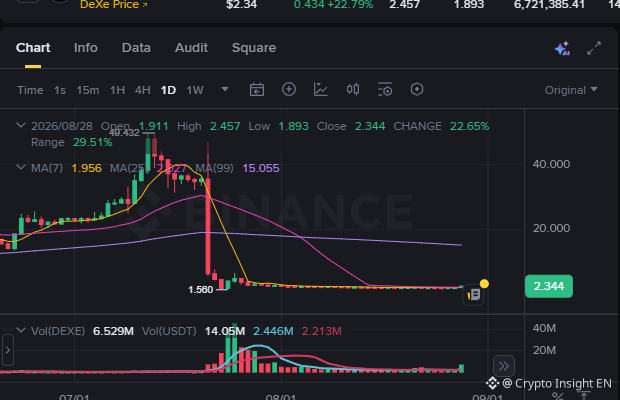
Task: Select the 15m time interval
Action: tap(88, 90)
